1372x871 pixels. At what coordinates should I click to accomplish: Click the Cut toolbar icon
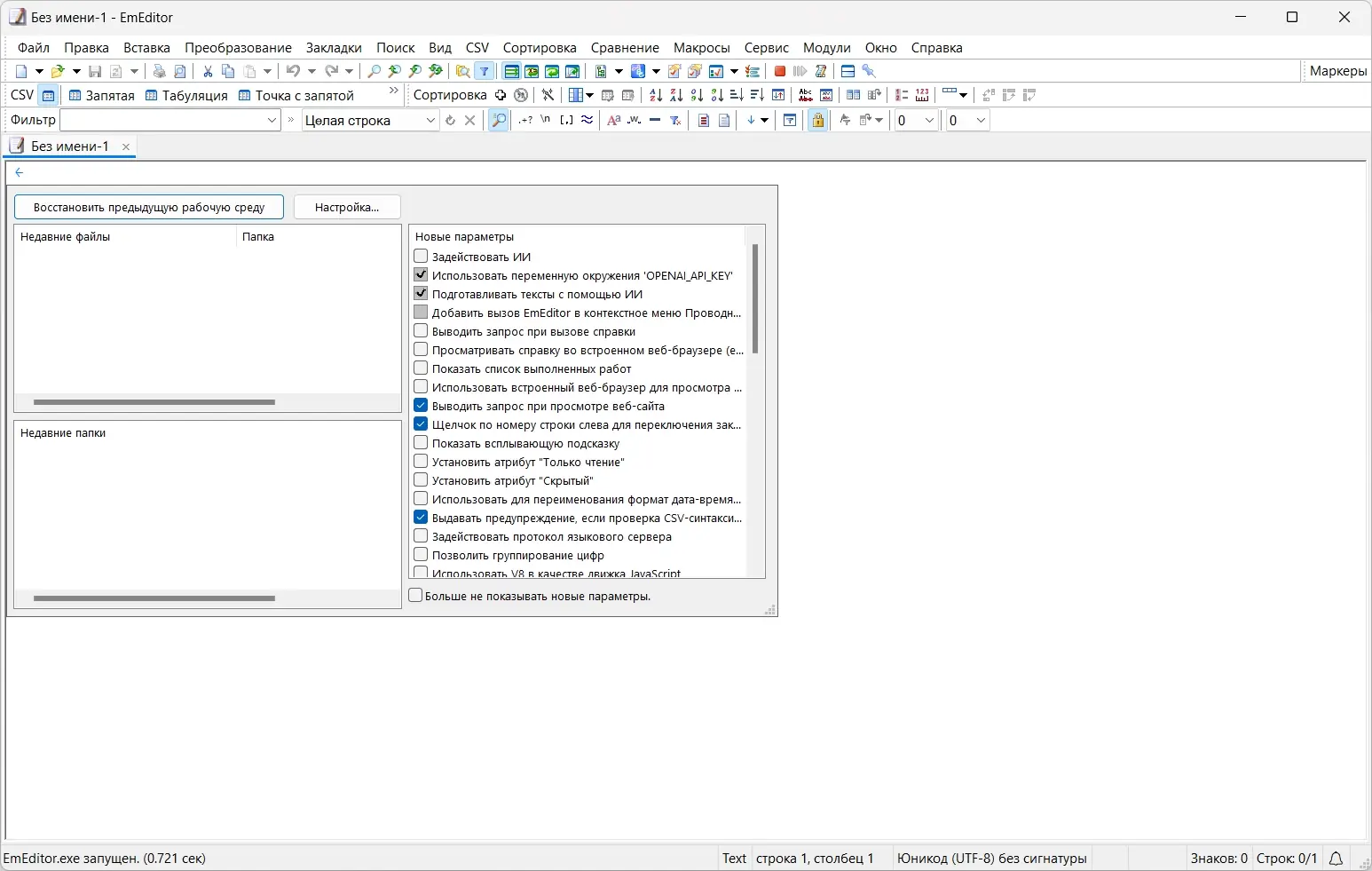pyautogui.click(x=208, y=71)
